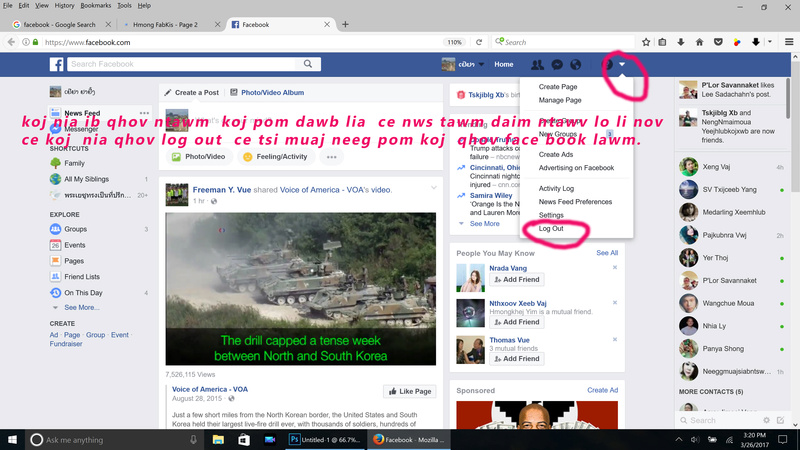Viewport: 800px width, 450px height.
Task: Open new tab with plus button
Action: point(345,24)
